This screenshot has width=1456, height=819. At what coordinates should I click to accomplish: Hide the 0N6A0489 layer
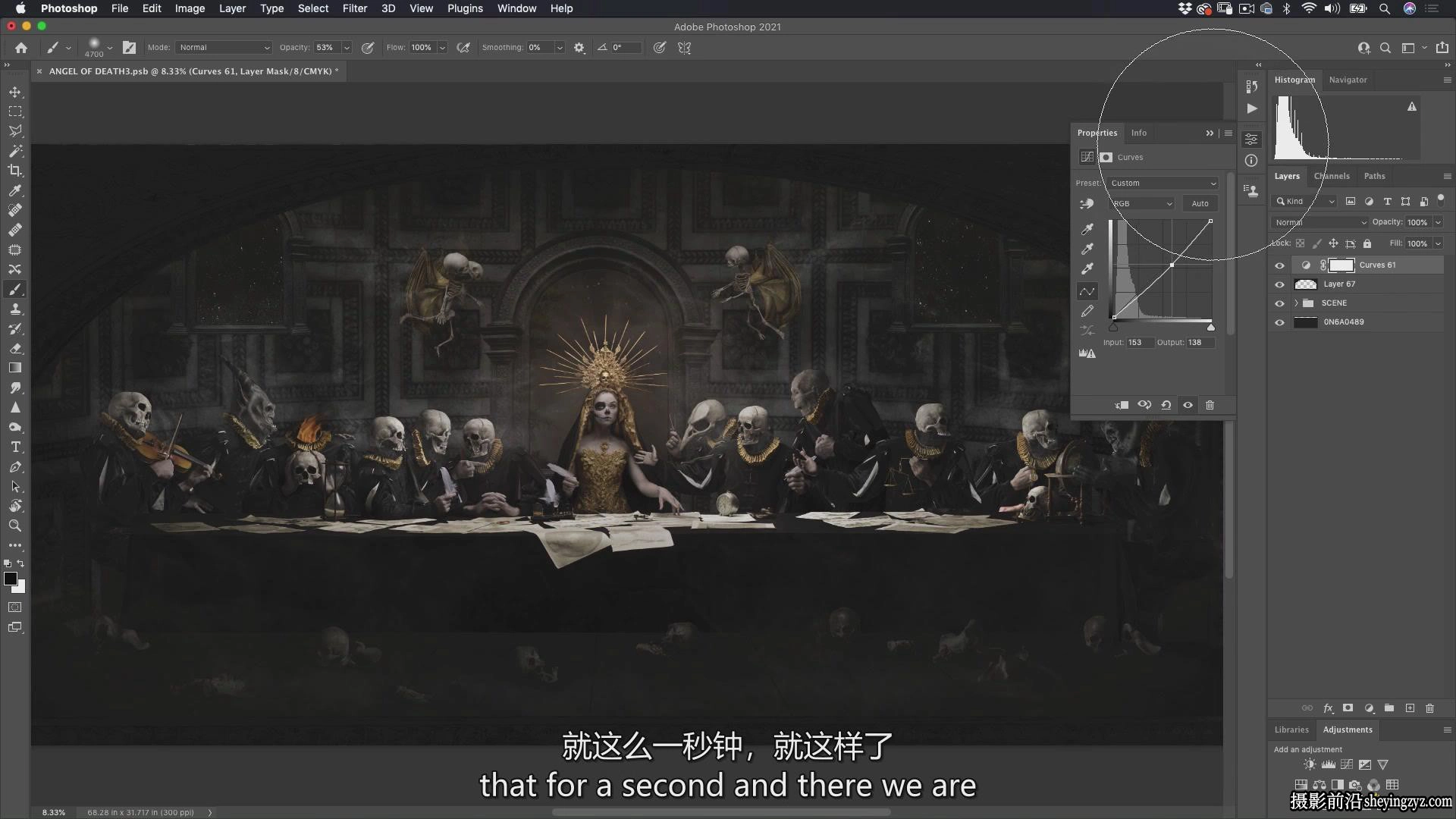(x=1279, y=322)
